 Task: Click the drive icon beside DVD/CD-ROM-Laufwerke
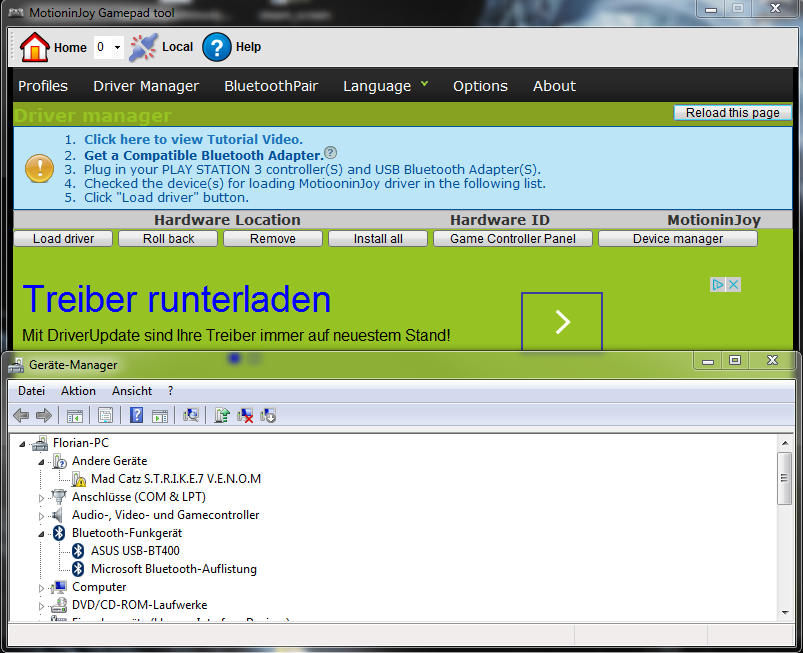pos(59,605)
